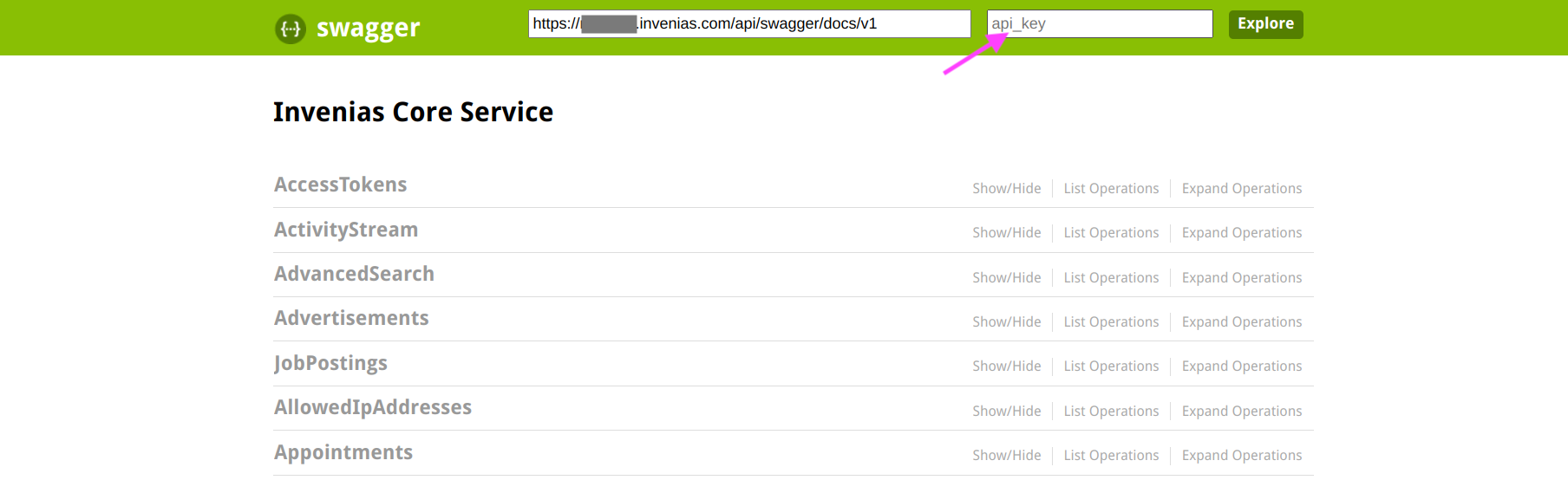This screenshot has height=480, width=1568.
Task: Expand Operations for AllowedIpAddresses
Action: (x=1242, y=412)
